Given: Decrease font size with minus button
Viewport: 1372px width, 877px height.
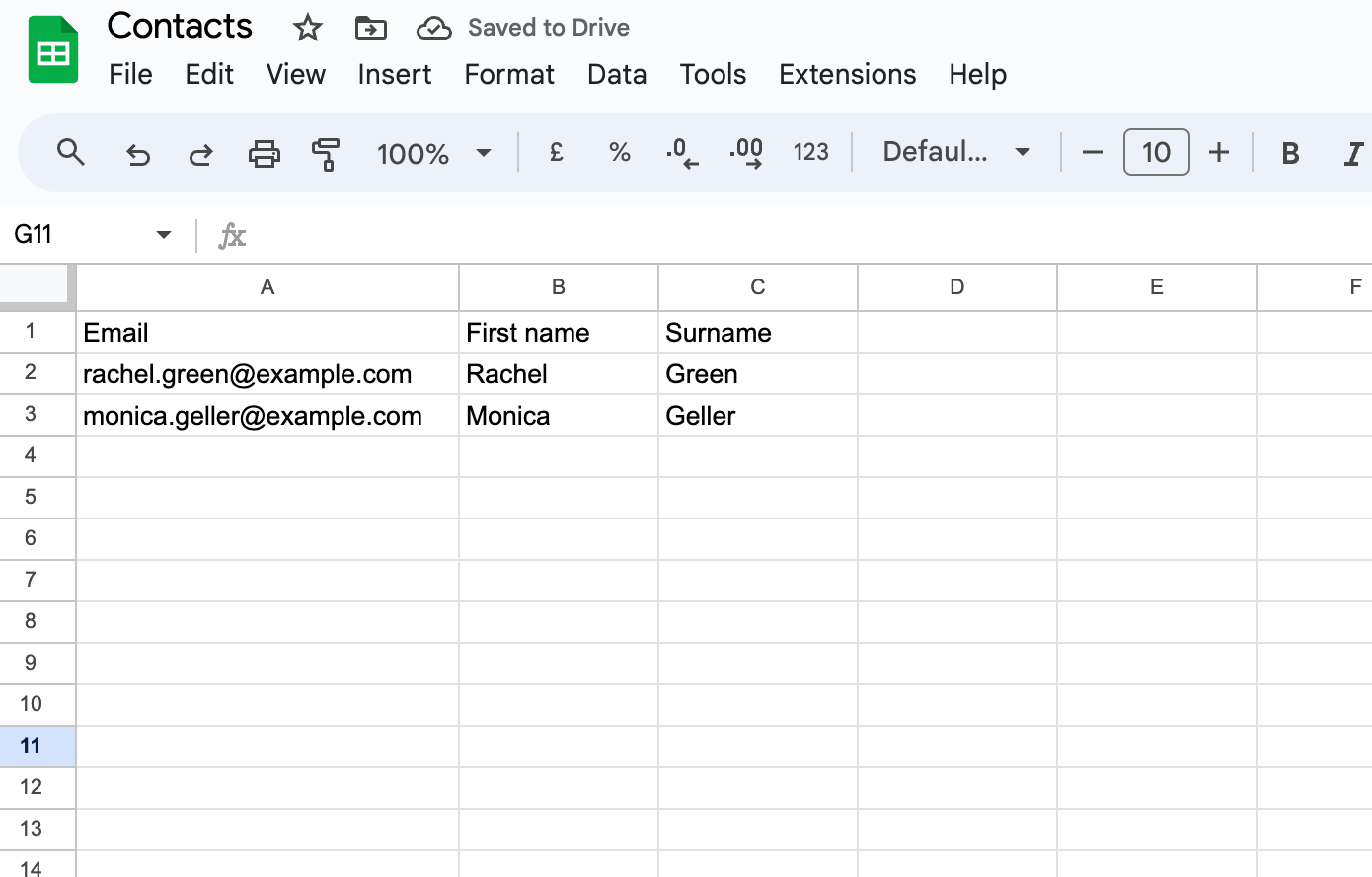Looking at the screenshot, I should [x=1092, y=152].
